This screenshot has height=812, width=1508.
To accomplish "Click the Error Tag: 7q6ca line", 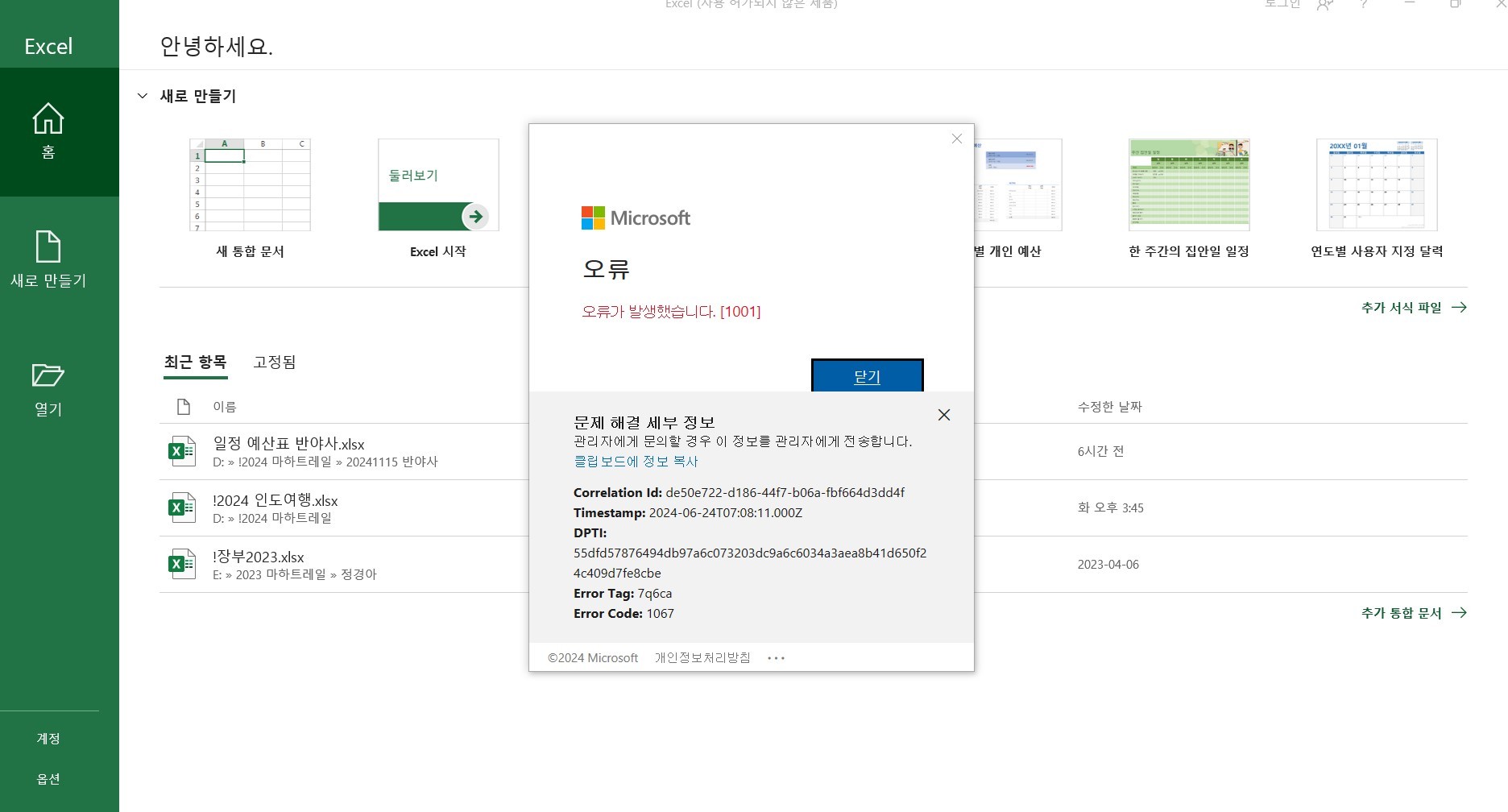I will (x=623, y=594).
